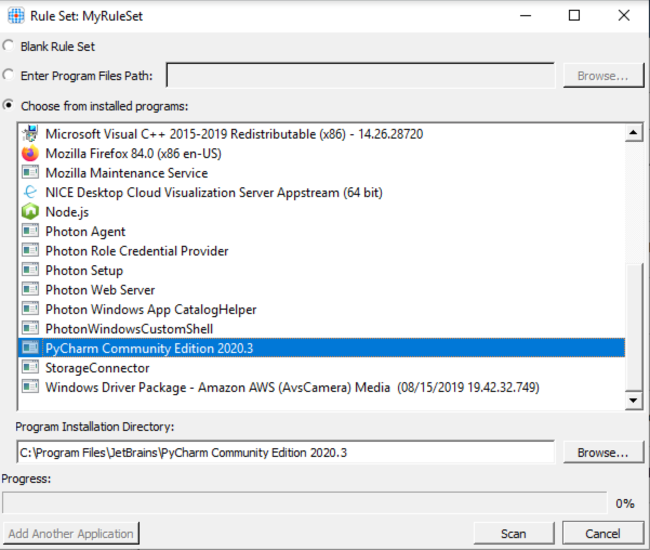Click the Photon Windows App CatalogHelper icon
Screen dimensions: 650x550
30,309
